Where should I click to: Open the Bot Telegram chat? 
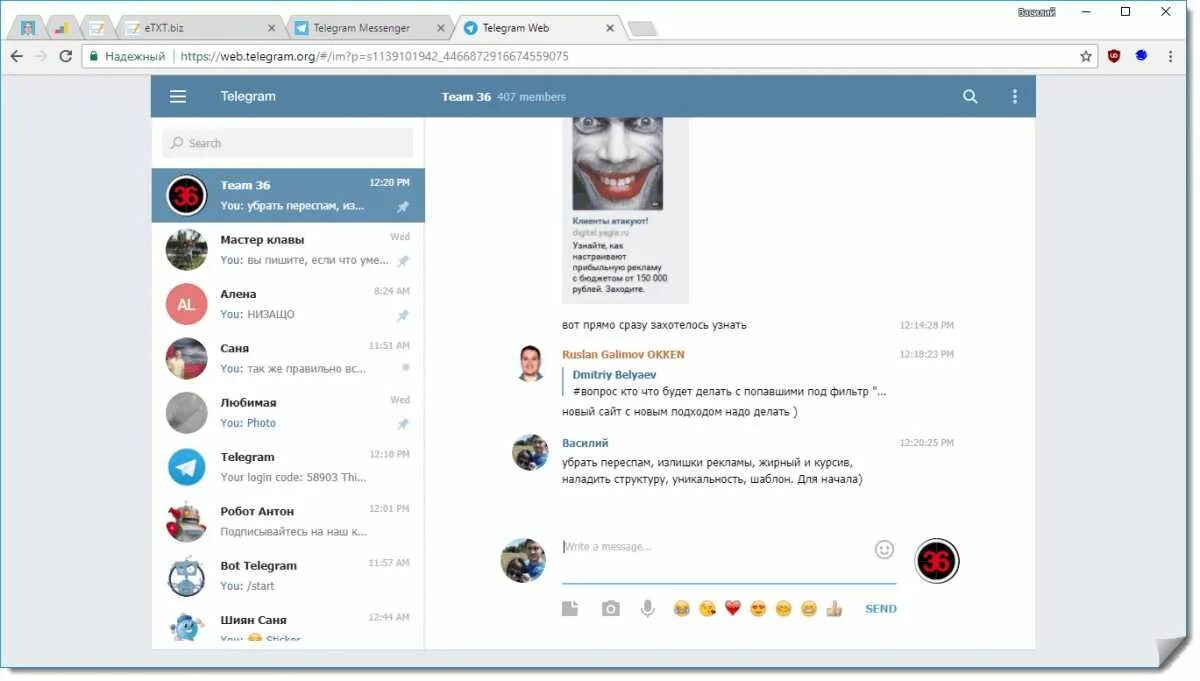[x=288, y=576]
